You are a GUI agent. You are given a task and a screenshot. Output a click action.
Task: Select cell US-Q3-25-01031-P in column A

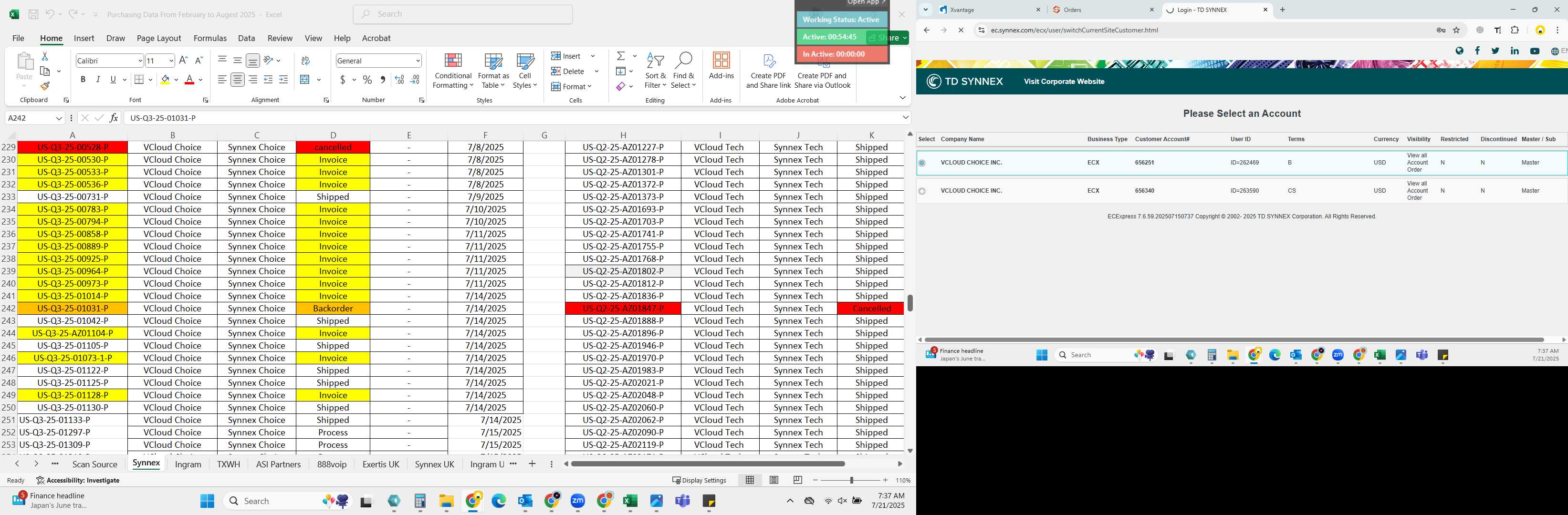click(x=73, y=308)
